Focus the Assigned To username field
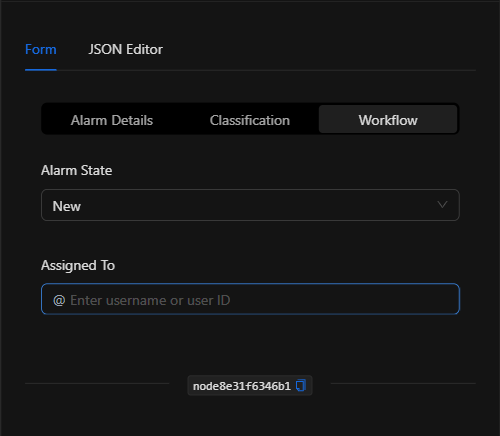 (x=250, y=299)
